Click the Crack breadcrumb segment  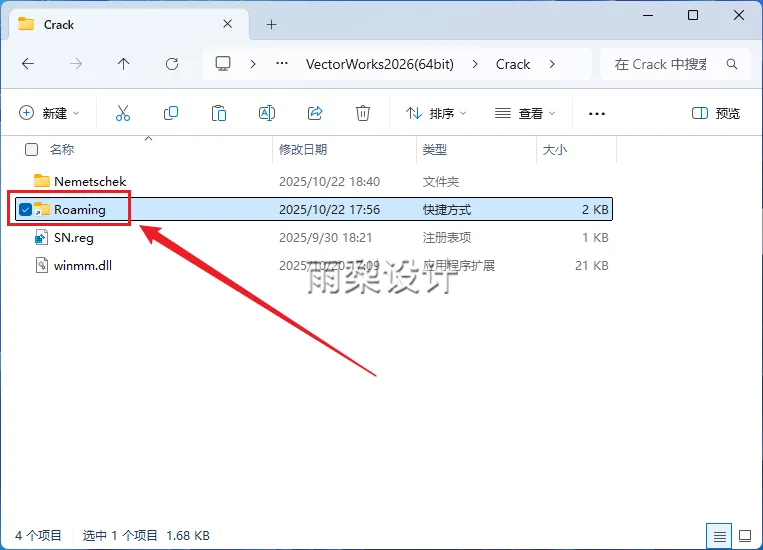click(512, 64)
